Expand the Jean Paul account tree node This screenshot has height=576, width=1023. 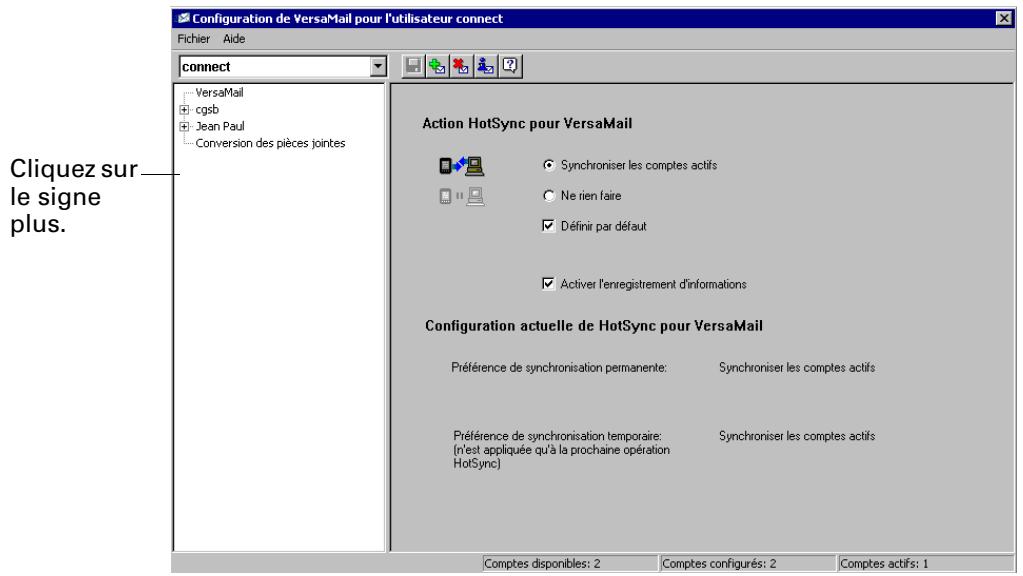click(184, 127)
